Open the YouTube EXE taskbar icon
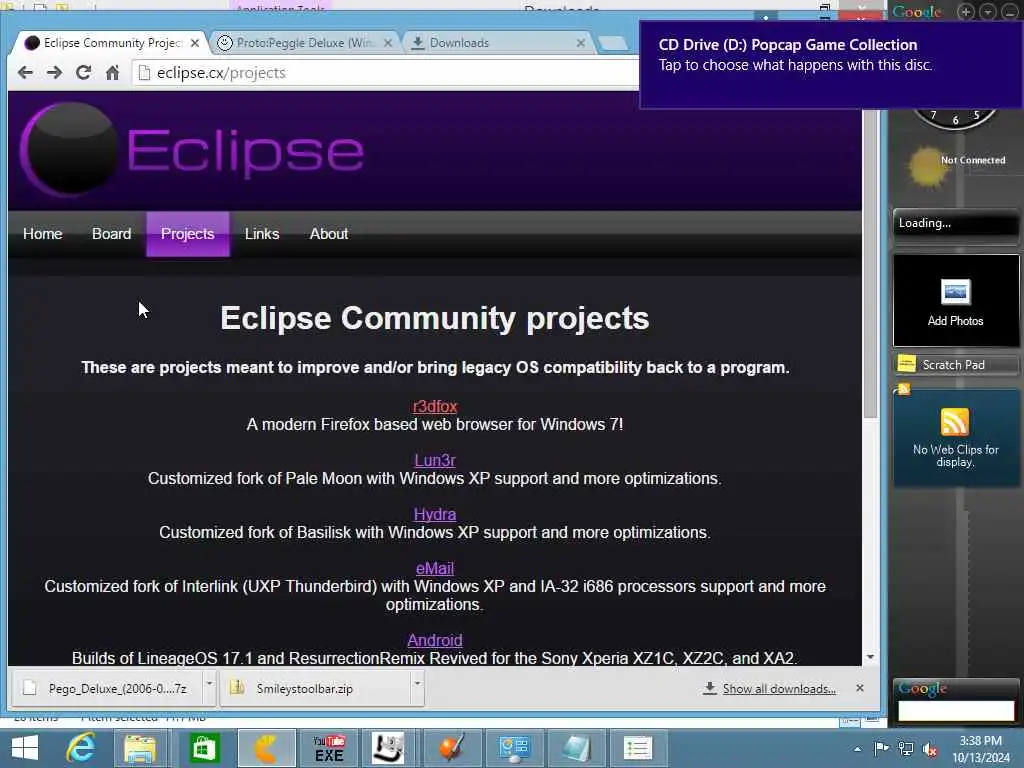 click(328, 748)
